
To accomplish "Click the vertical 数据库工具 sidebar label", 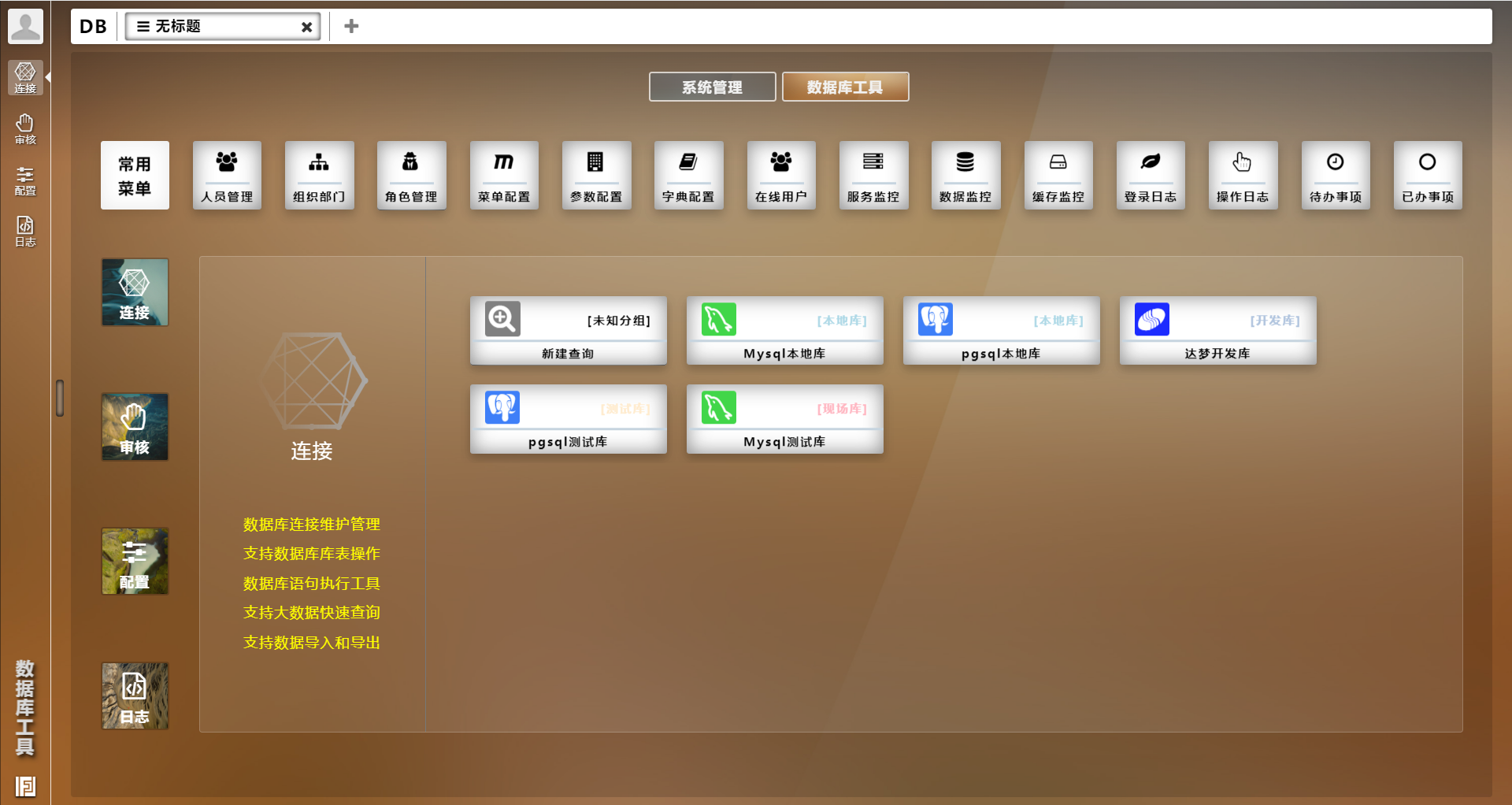I will [25, 708].
